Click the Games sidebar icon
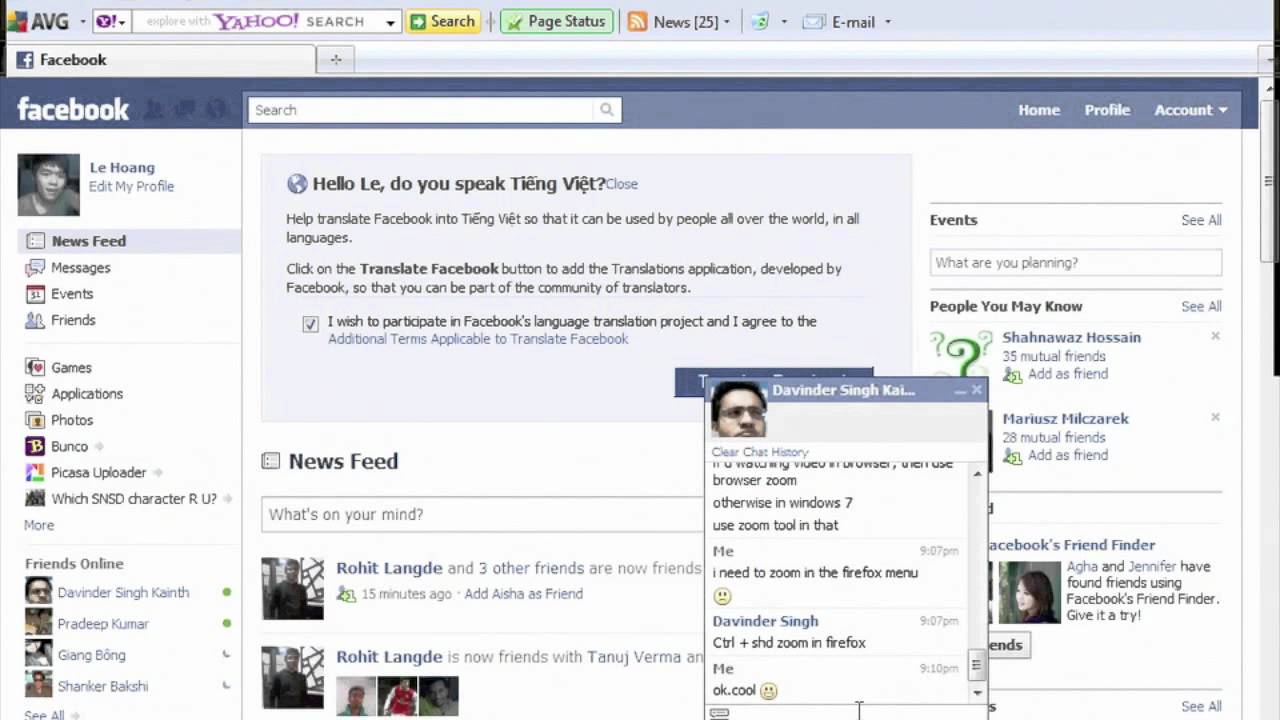Screen dimensions: 1280x720 [35, 368]
